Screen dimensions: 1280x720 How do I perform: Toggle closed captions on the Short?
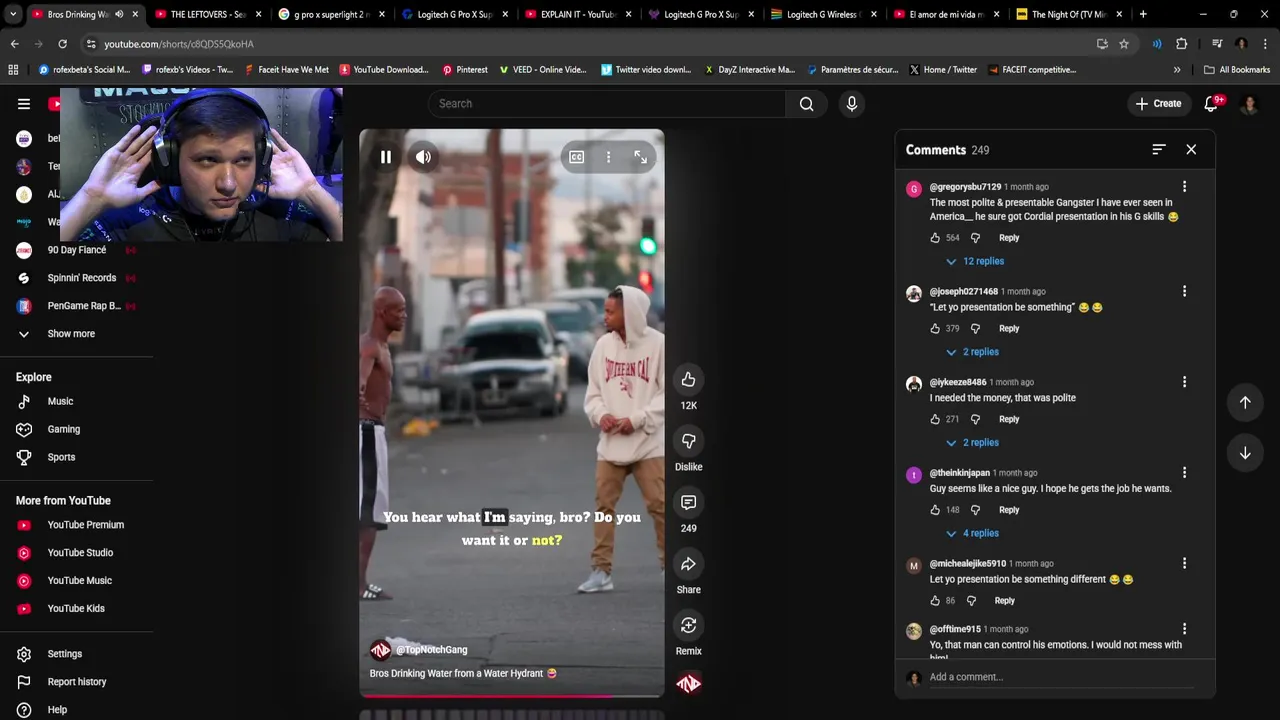(577, 157)
